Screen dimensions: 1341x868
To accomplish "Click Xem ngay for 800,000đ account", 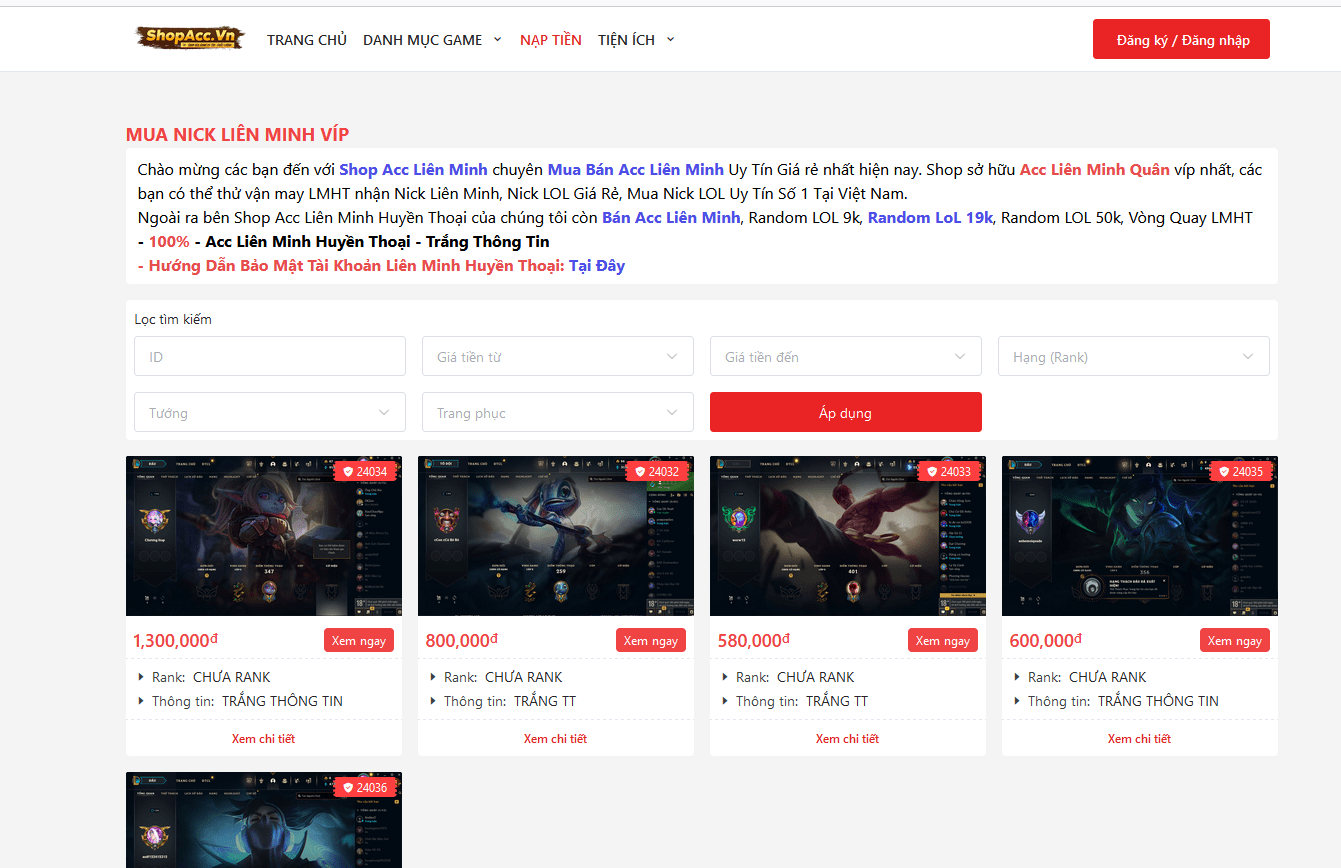I will coord(651,640).
